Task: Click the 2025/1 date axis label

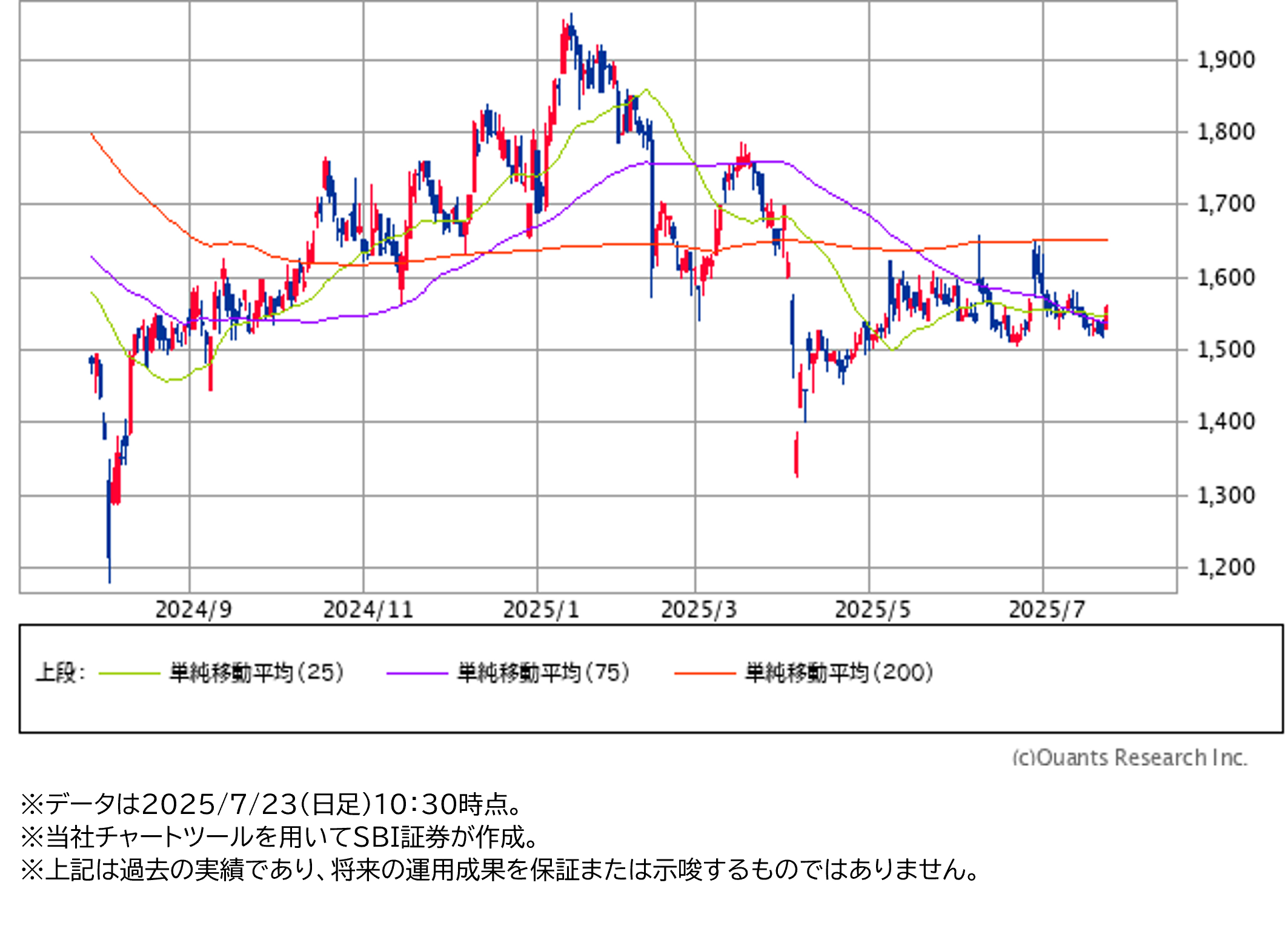Action: [x=541, y=610]
